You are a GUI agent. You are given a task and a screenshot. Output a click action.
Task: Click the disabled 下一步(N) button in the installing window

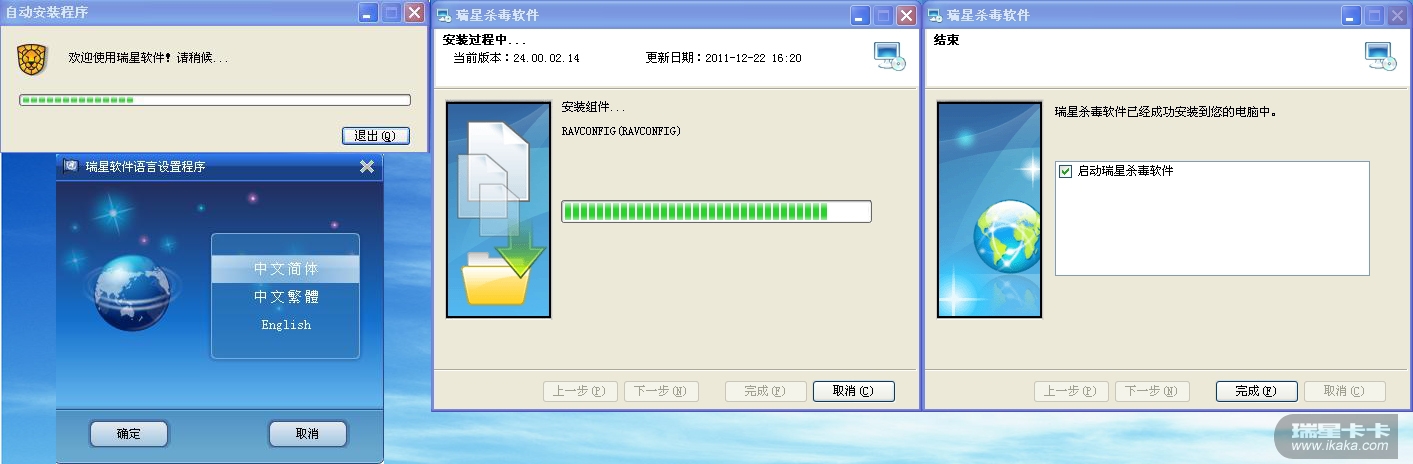tap(661, 391)
